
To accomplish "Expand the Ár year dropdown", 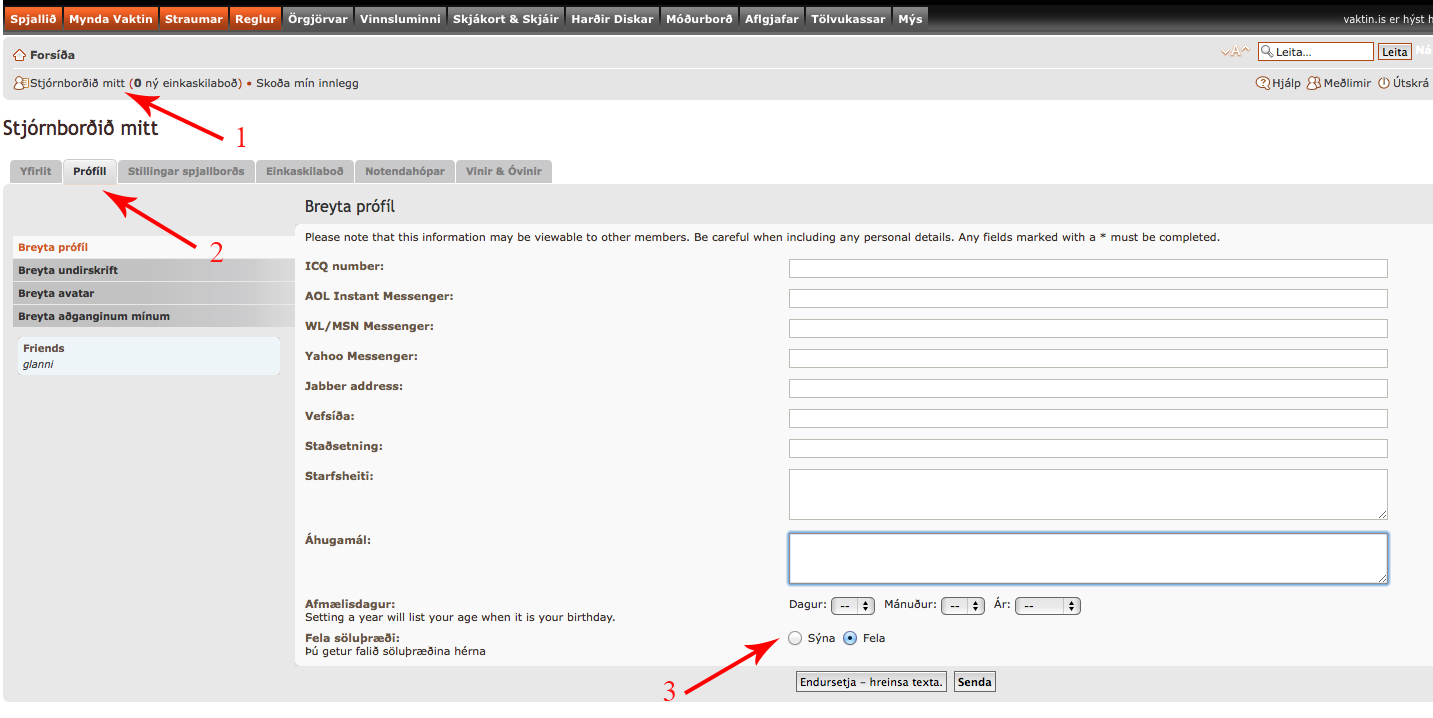I will tap(1047, 606).
